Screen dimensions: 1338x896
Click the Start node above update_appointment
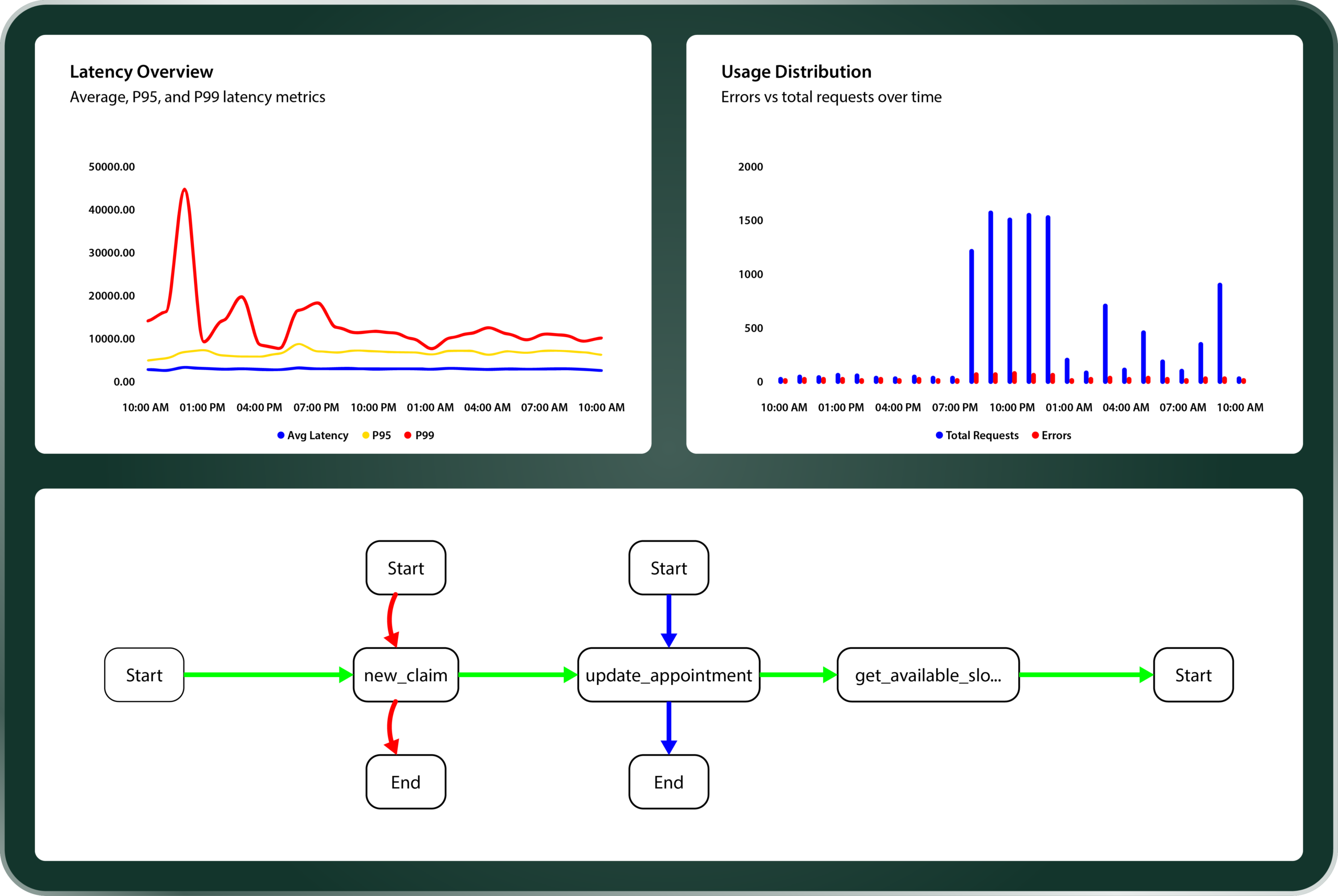pyautogui.click(x=668, y=568)
